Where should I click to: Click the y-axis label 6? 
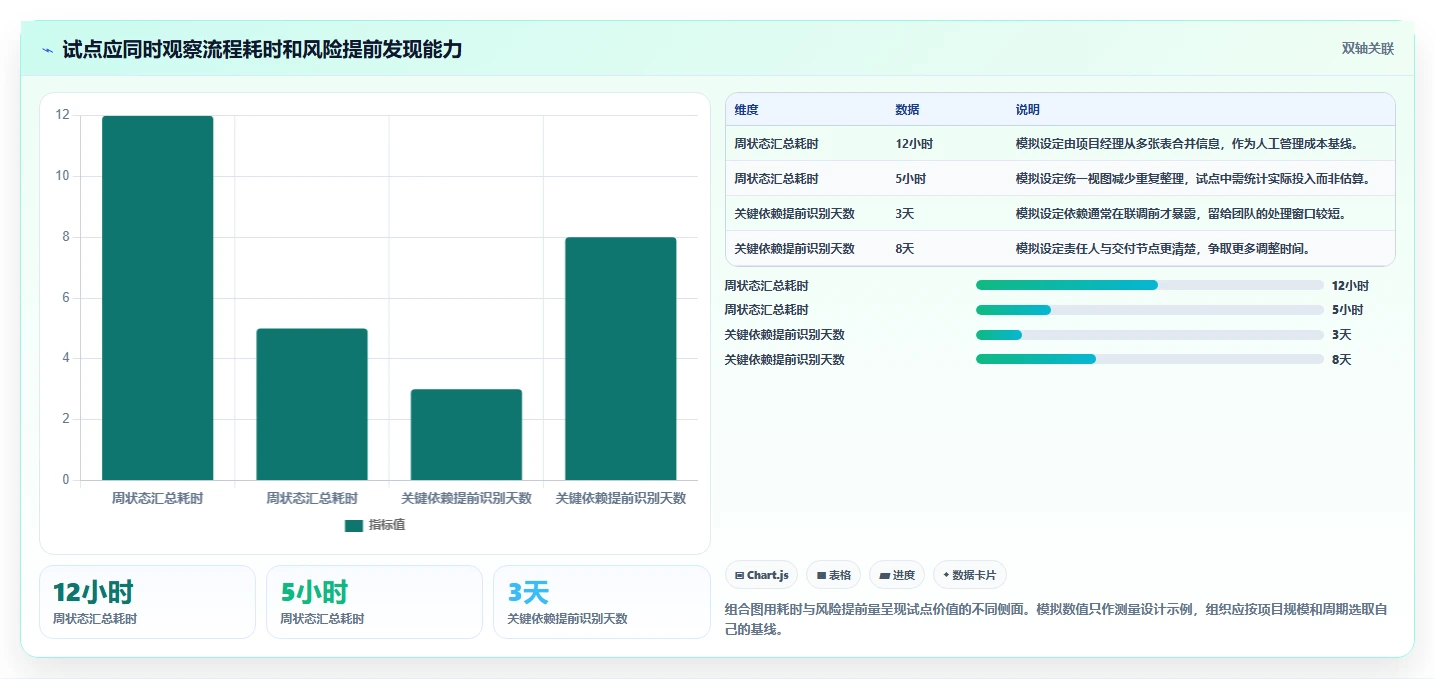pos(66,298)
